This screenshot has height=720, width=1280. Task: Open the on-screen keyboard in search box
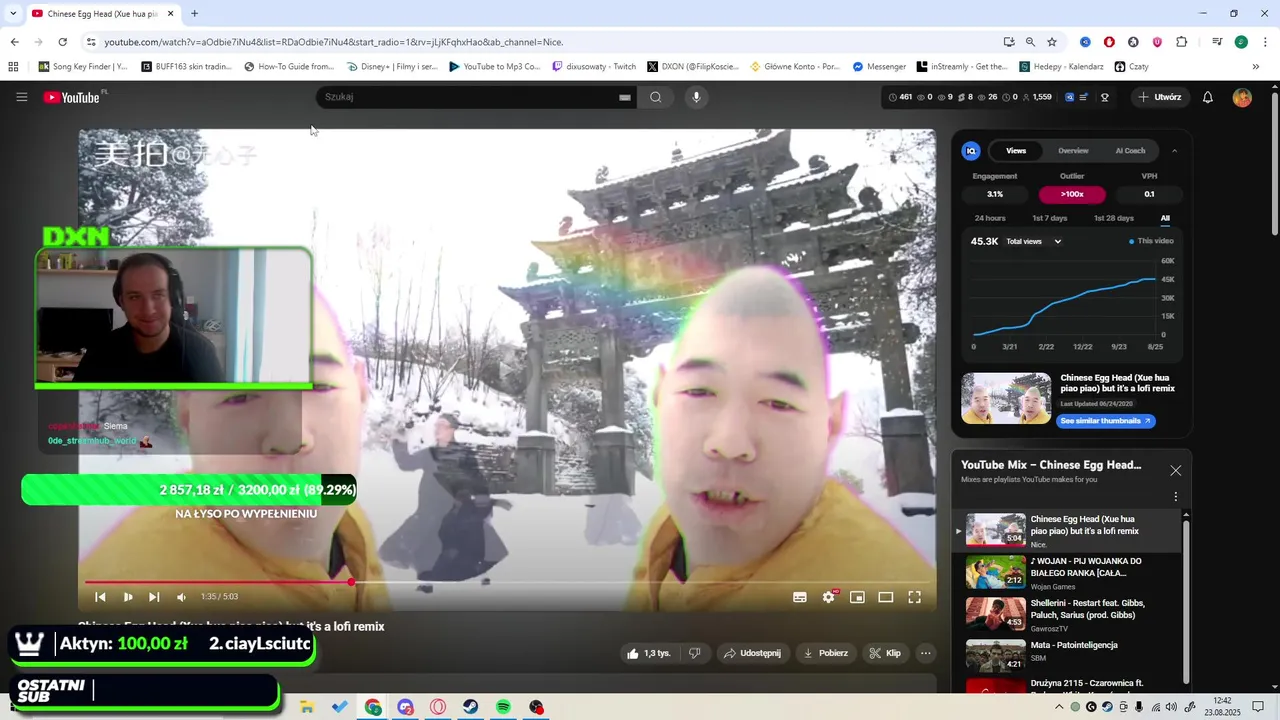pos(625,97)
